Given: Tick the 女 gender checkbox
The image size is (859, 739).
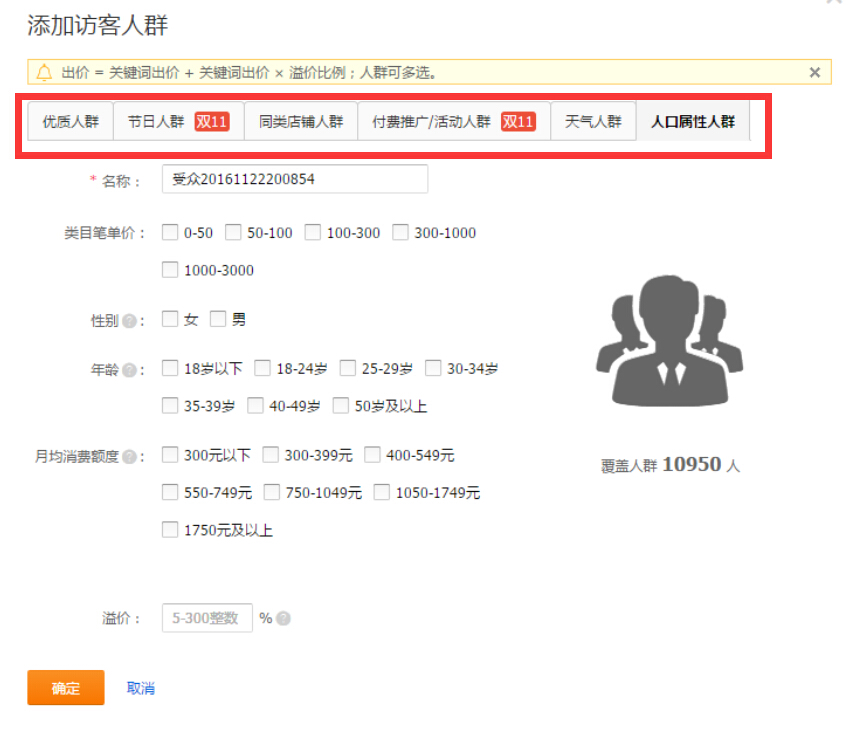Looking at the screenshot, I should click(x=170, y=319).
